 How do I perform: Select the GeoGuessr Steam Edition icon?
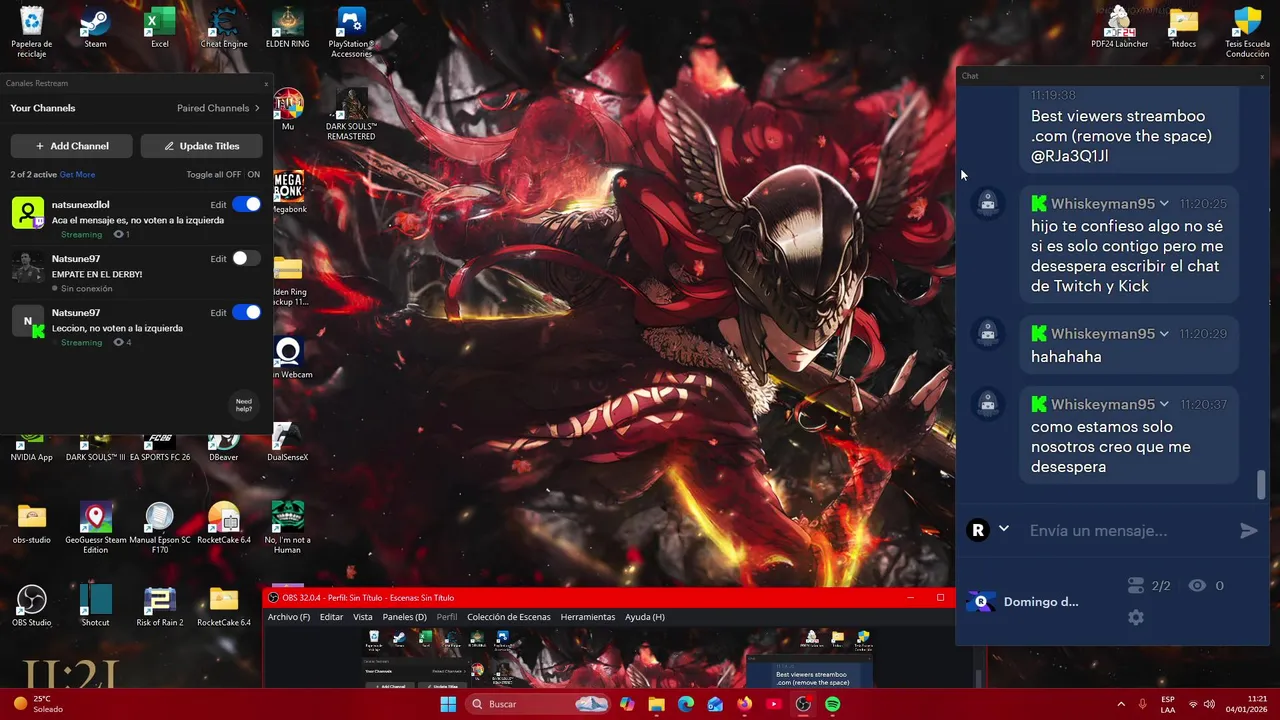pos(95,528)
